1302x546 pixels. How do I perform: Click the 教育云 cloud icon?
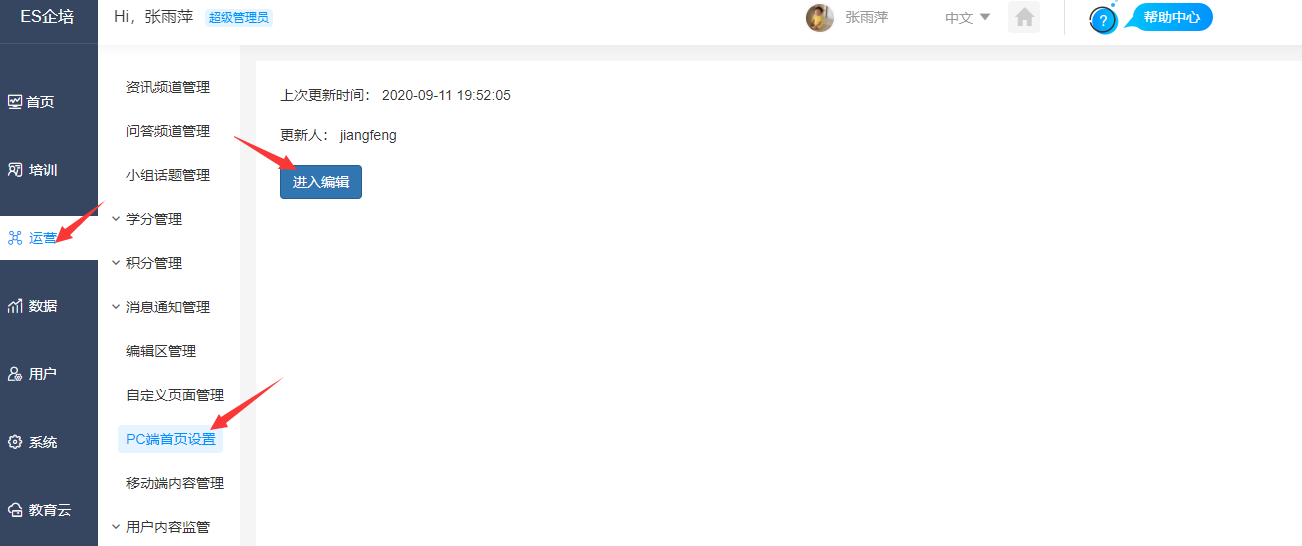pos(15,510)
